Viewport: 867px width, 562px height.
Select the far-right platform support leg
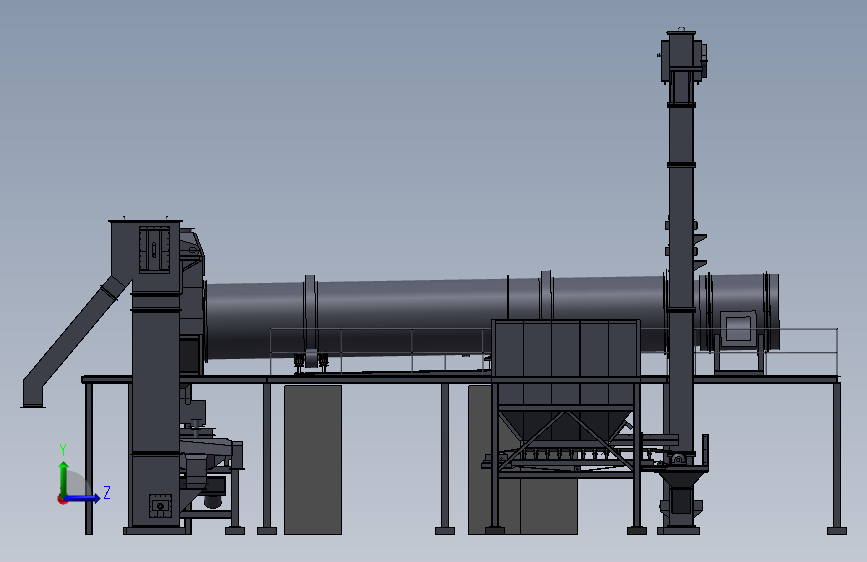tap(837, 457)
